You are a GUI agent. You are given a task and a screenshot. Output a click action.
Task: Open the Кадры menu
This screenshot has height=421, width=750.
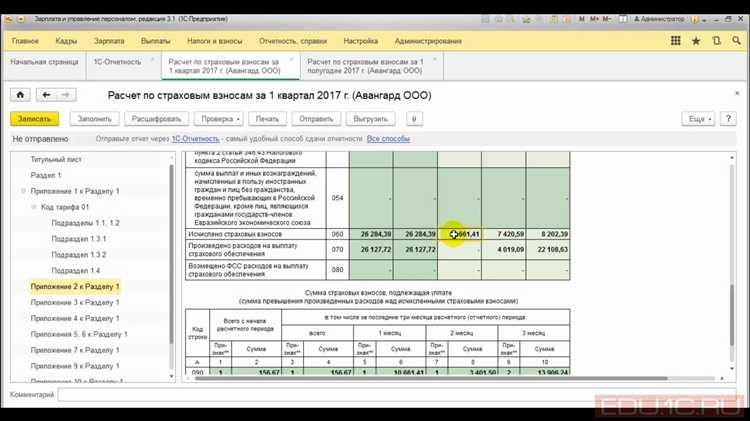coord(66,41)
